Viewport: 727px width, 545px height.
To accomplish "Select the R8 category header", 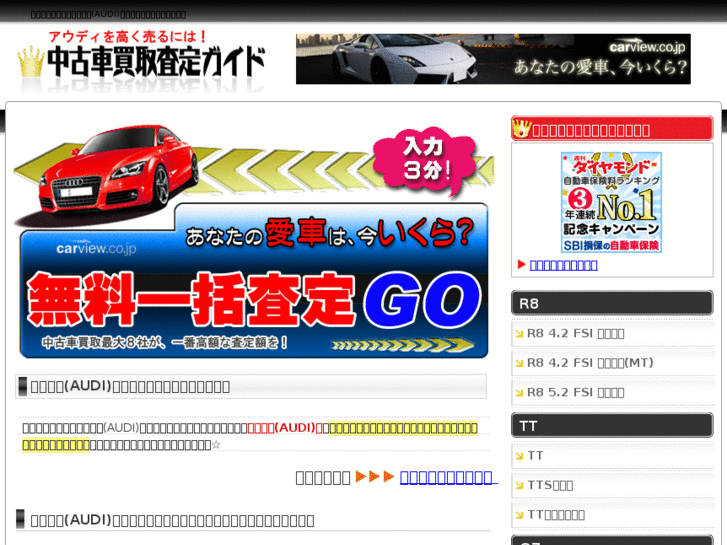I will coord(612,303).
